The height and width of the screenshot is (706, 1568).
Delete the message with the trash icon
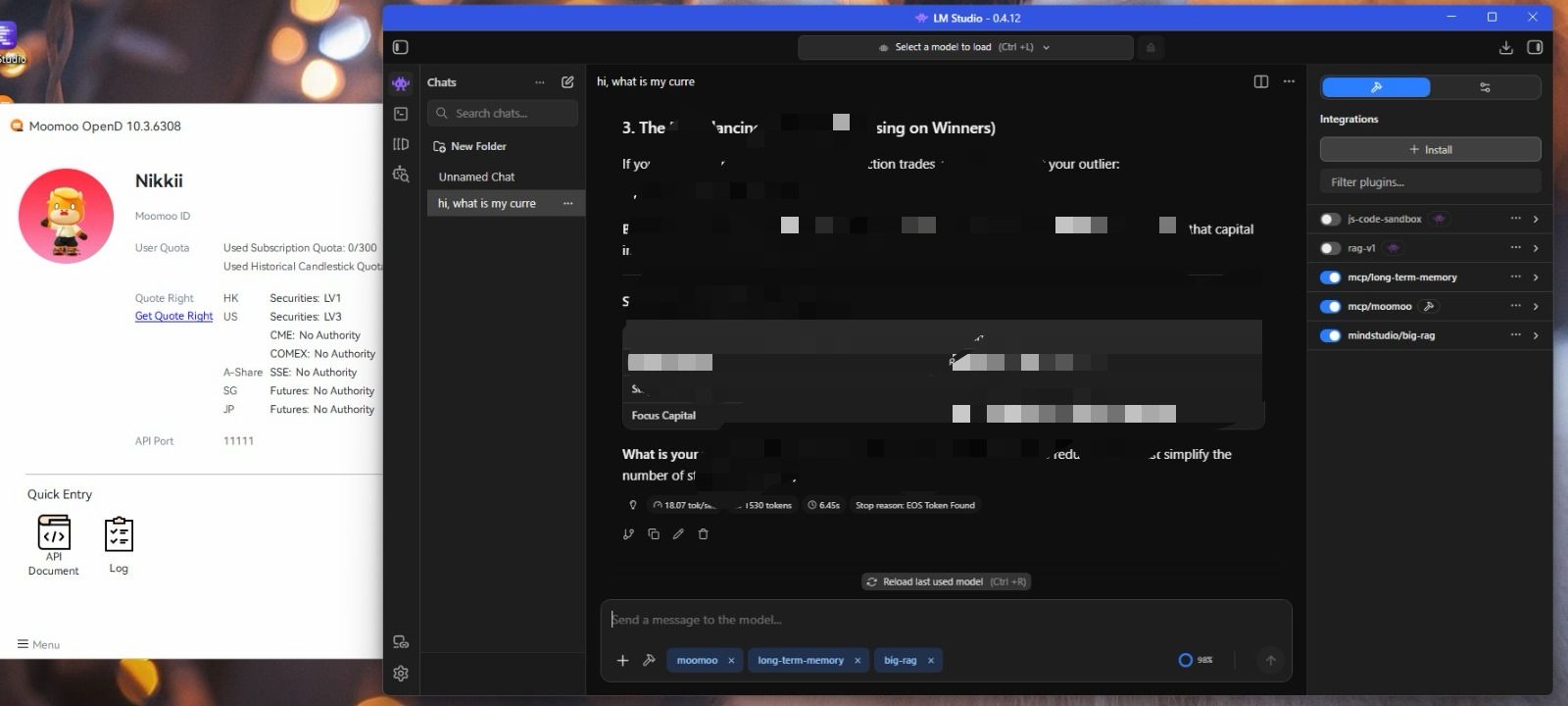[703, 534]
